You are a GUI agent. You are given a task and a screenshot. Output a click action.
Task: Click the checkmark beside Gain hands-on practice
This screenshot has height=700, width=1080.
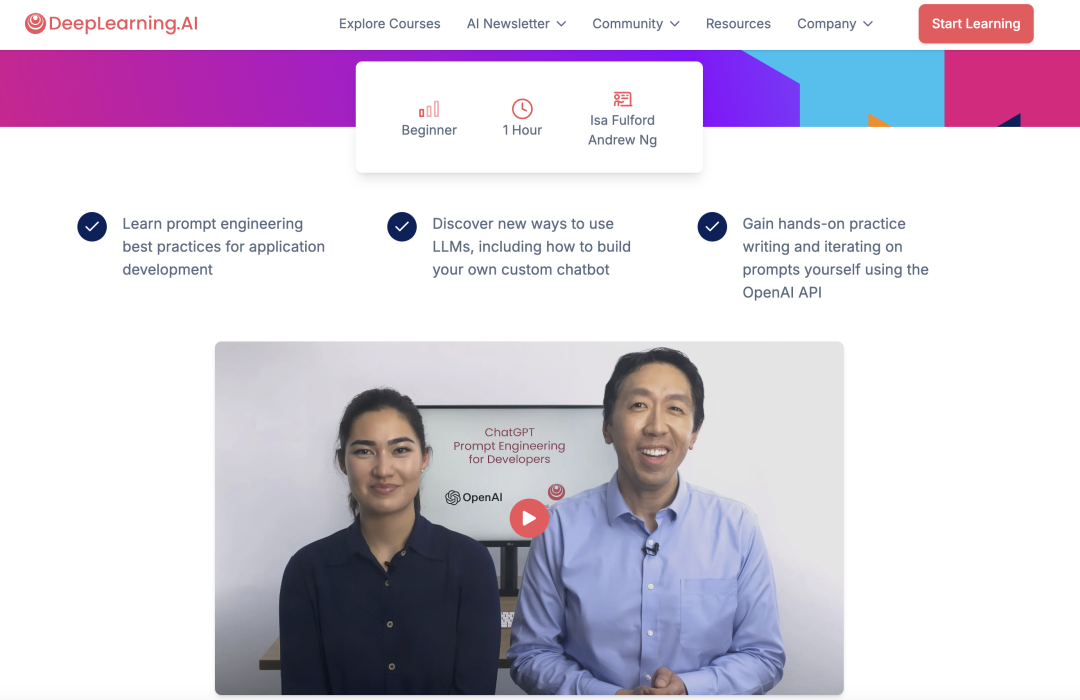(x=712, y=227)
